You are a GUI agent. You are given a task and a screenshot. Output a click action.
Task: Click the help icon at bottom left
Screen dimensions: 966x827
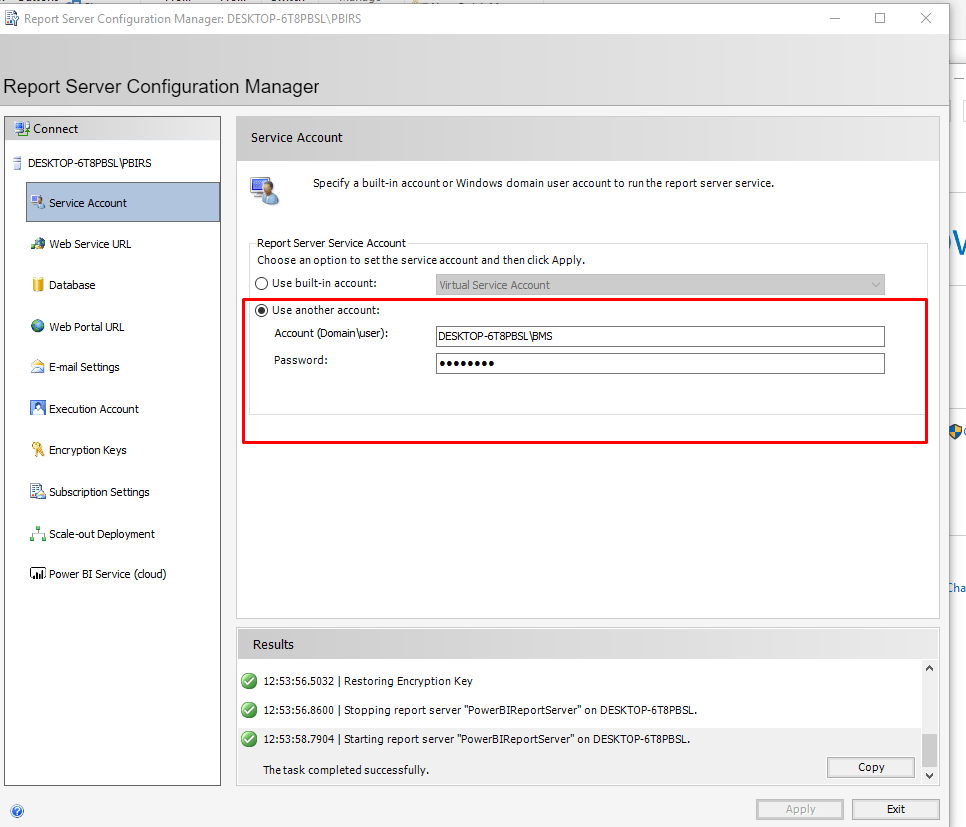[x=17, y=811]
